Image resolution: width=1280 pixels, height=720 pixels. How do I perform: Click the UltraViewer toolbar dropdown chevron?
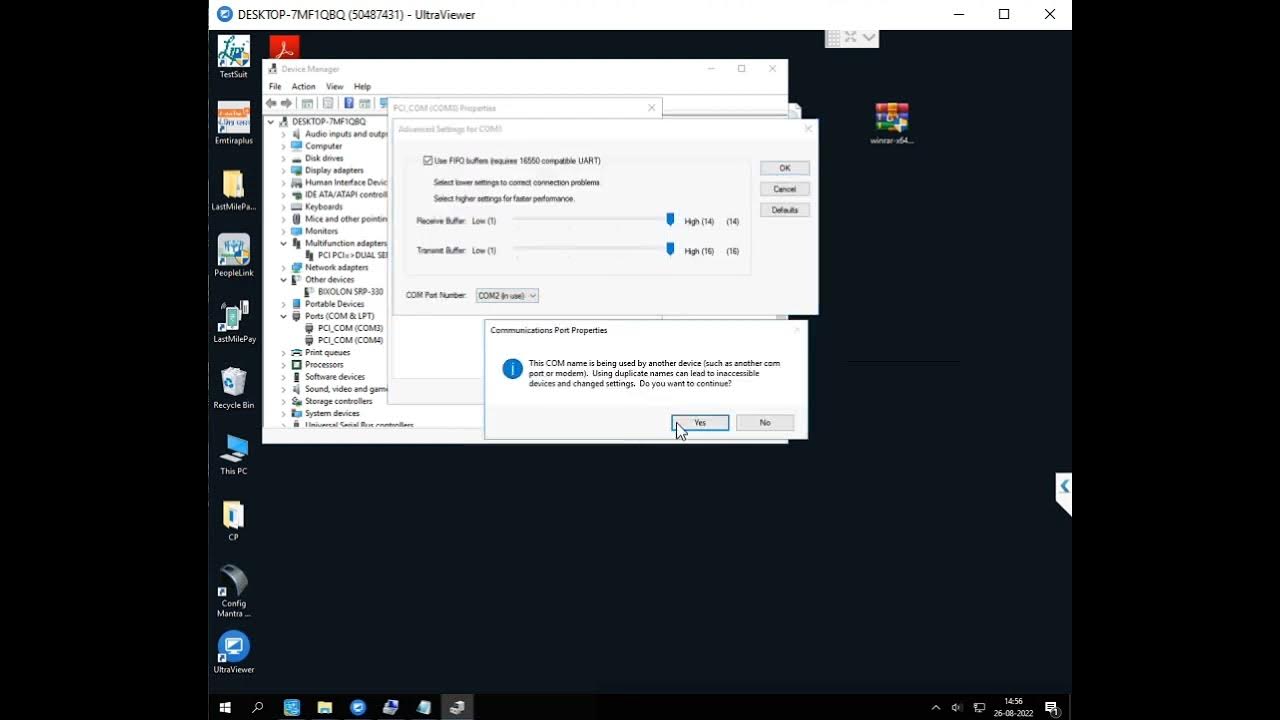coord(869,37)
